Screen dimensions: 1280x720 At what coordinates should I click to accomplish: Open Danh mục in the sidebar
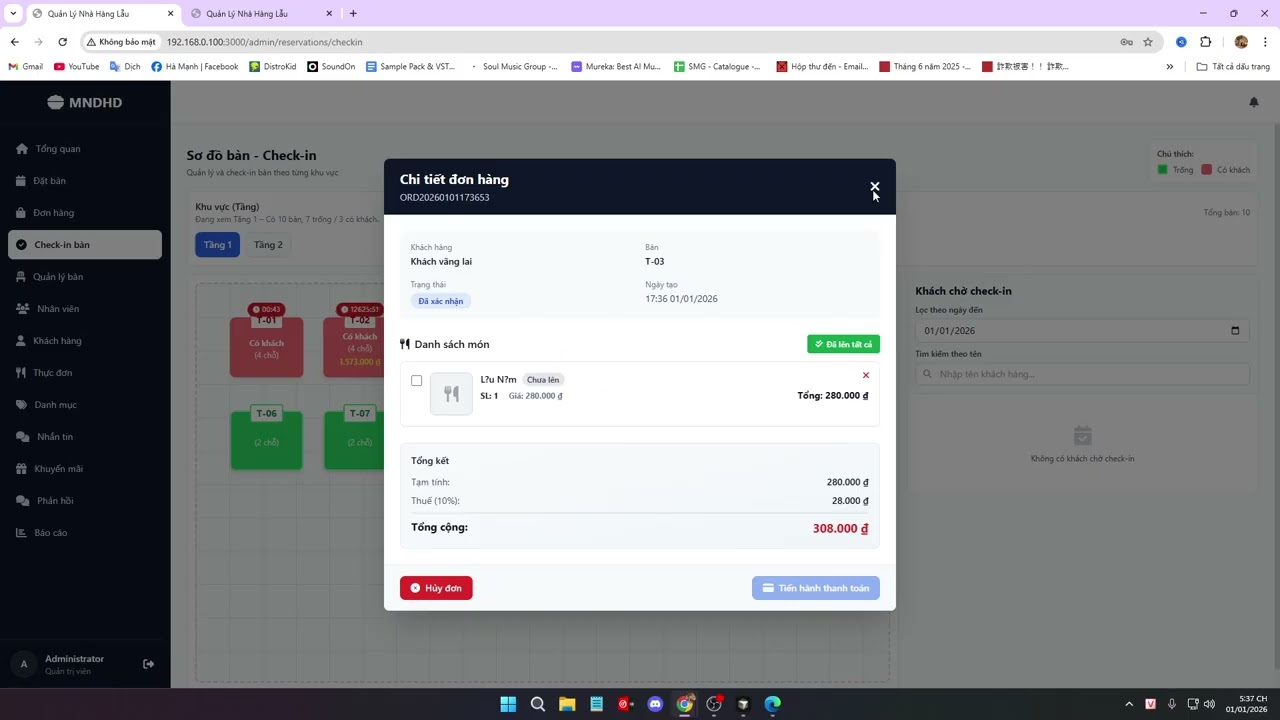point(85,405)
